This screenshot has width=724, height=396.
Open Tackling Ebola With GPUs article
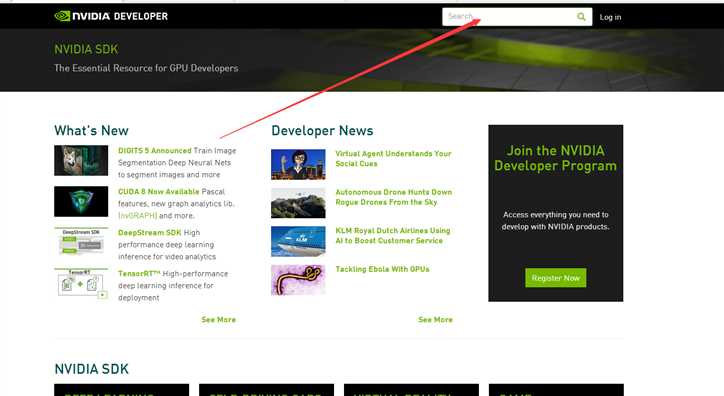[382, 269]
